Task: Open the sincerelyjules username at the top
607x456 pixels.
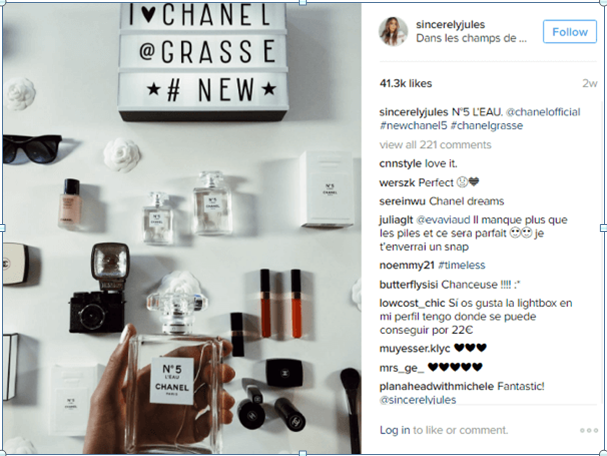Action: pyautogui.click(x=450, y=24)
